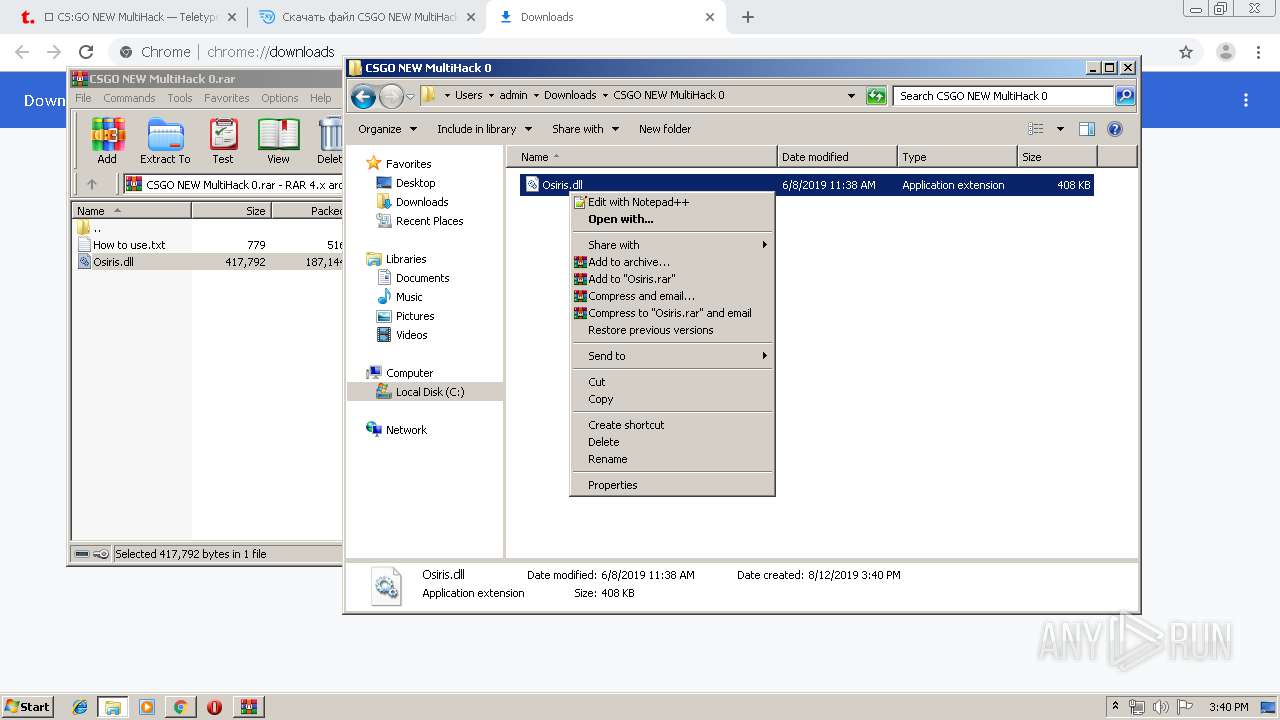Open recent pages dropdown next to forward arrow
Screen dimensions: 1280x720
tap(410, 97)
